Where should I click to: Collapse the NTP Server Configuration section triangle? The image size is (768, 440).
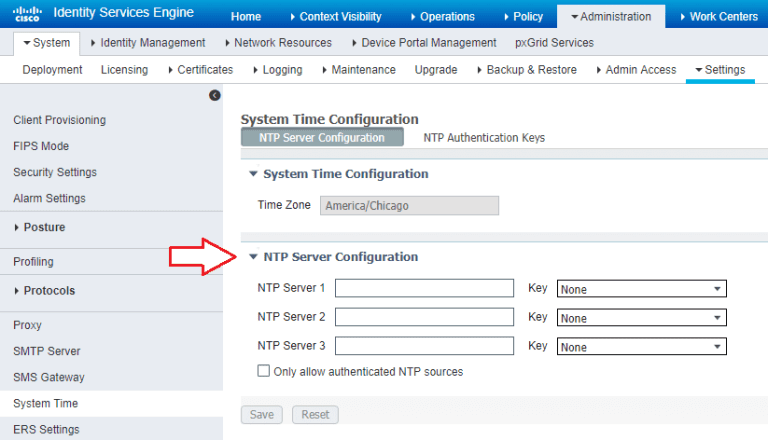tap(253, 257)
